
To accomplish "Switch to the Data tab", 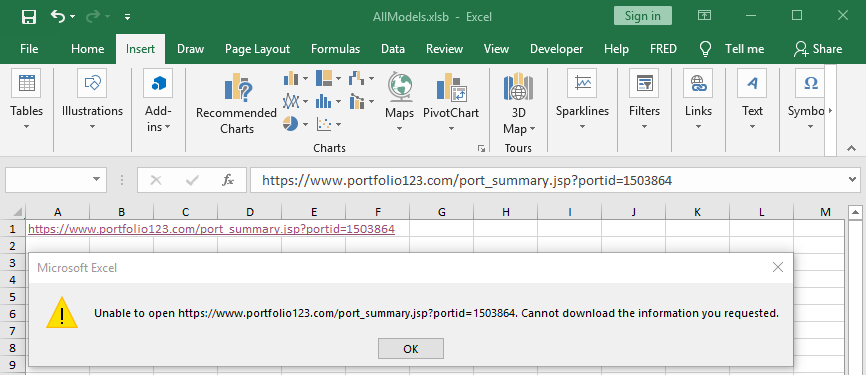I will tap(393, 49).
